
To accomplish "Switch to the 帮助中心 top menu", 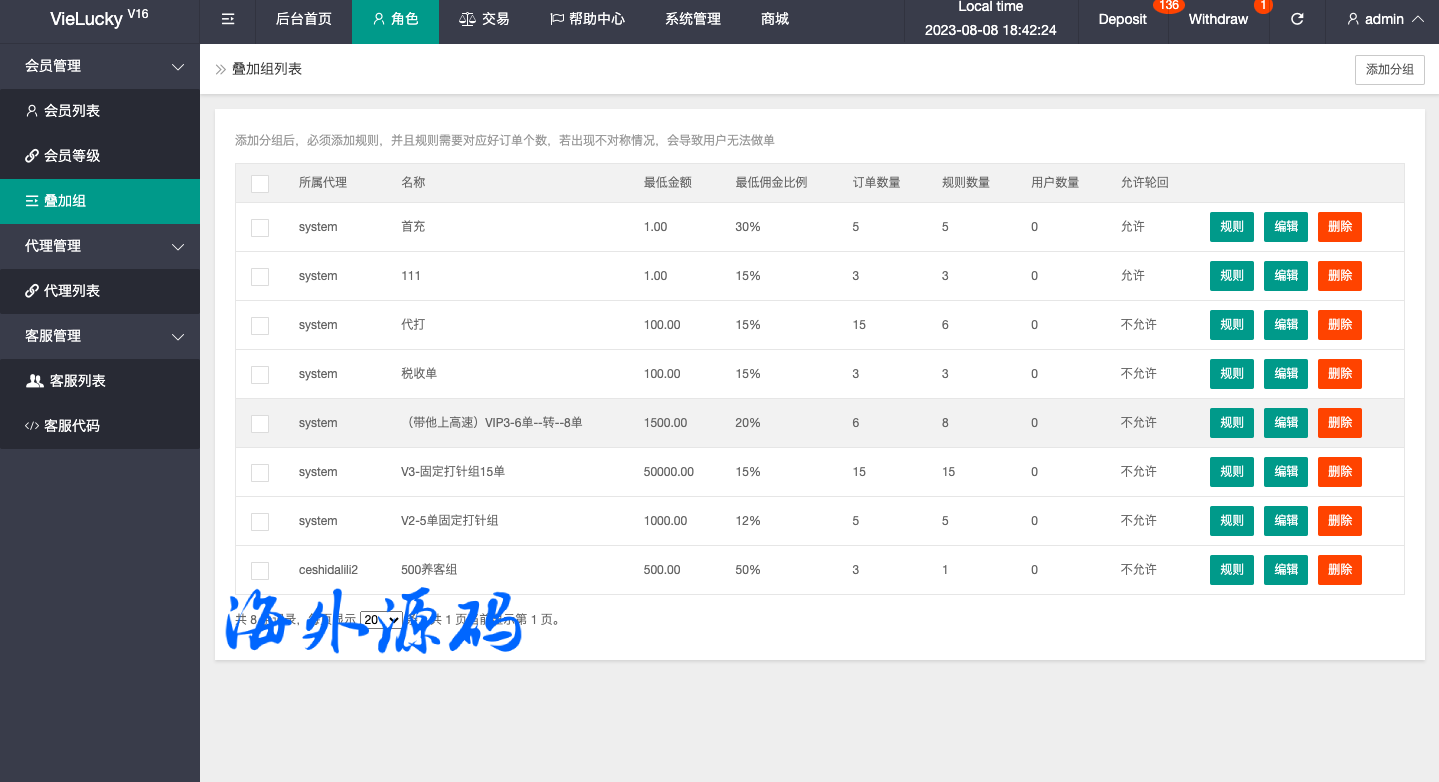I will click(588, 19).
